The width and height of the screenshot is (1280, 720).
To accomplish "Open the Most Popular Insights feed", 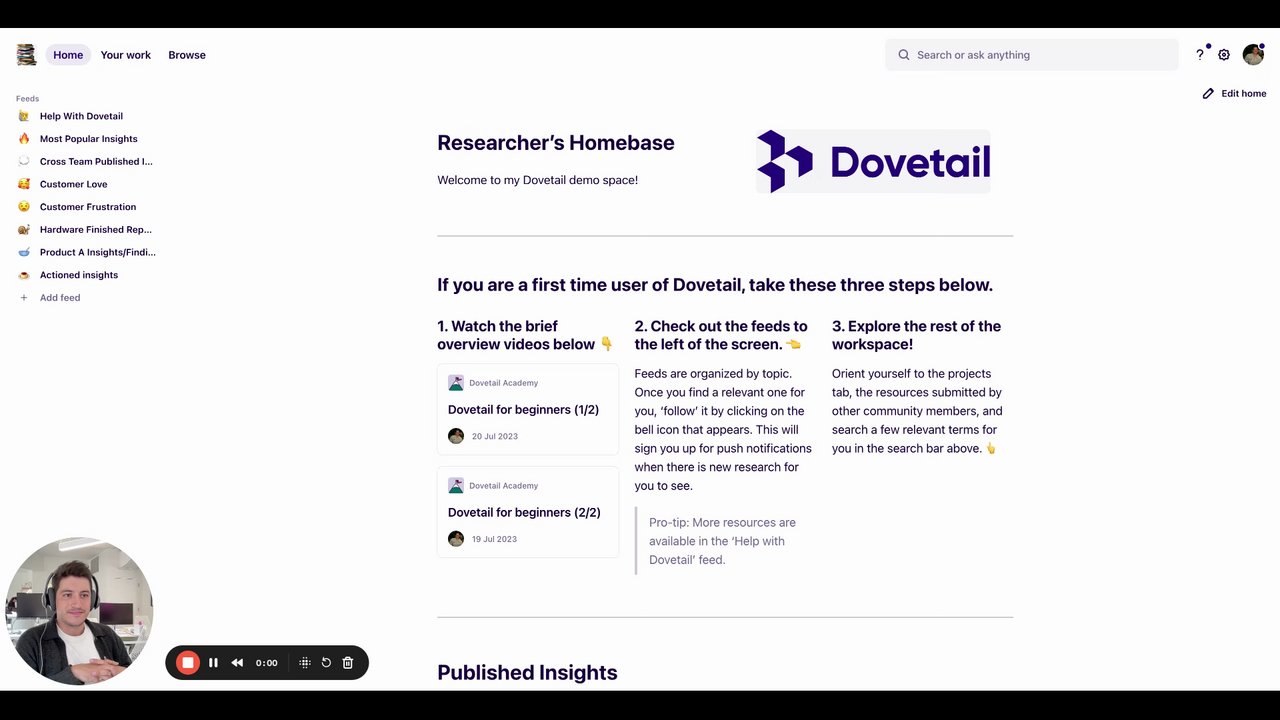I will click(x=88, y=139).
